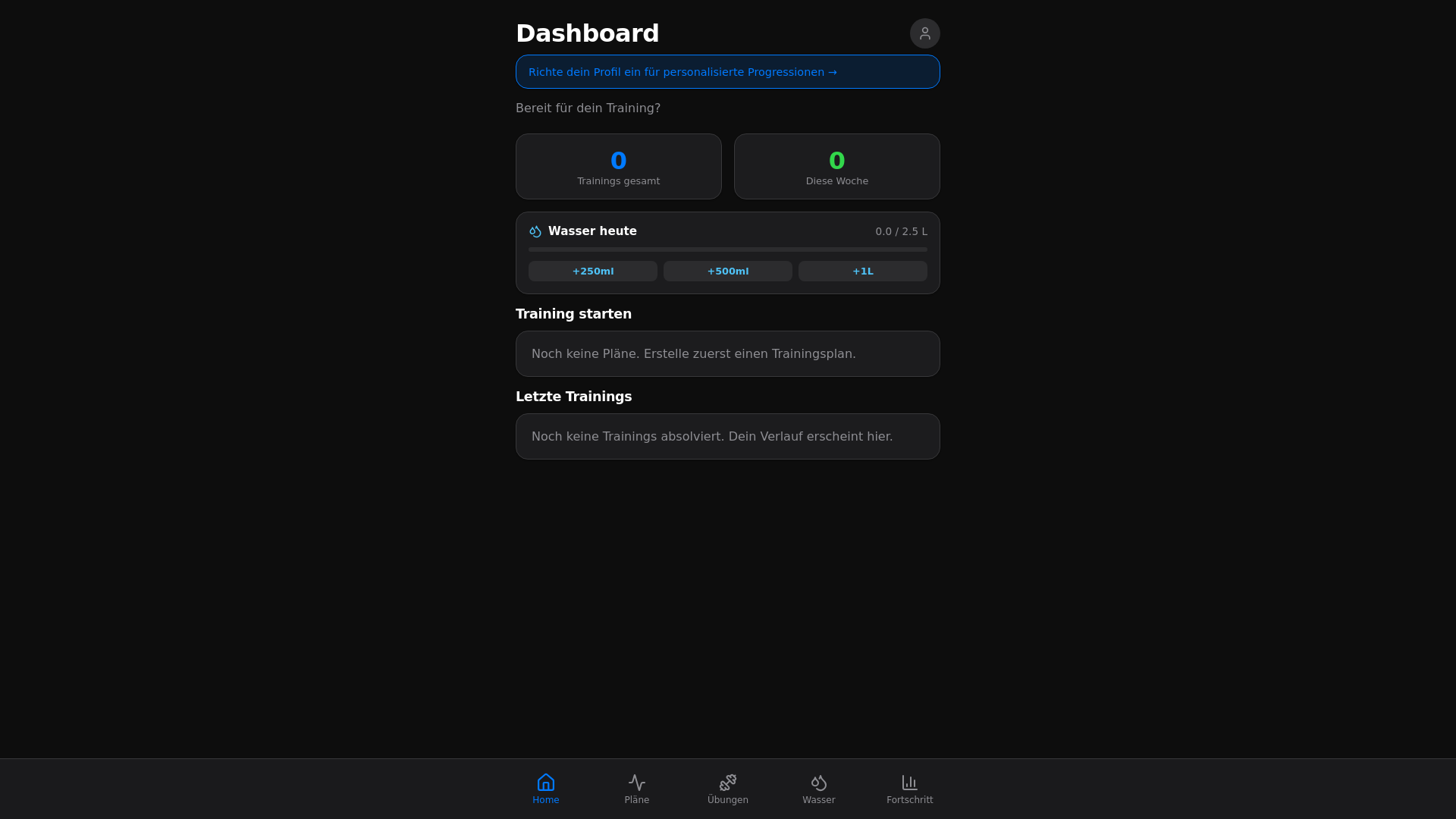Select the Diese Woche card
The height and width of the screenshot is (819, 1456).
point(837,167)
